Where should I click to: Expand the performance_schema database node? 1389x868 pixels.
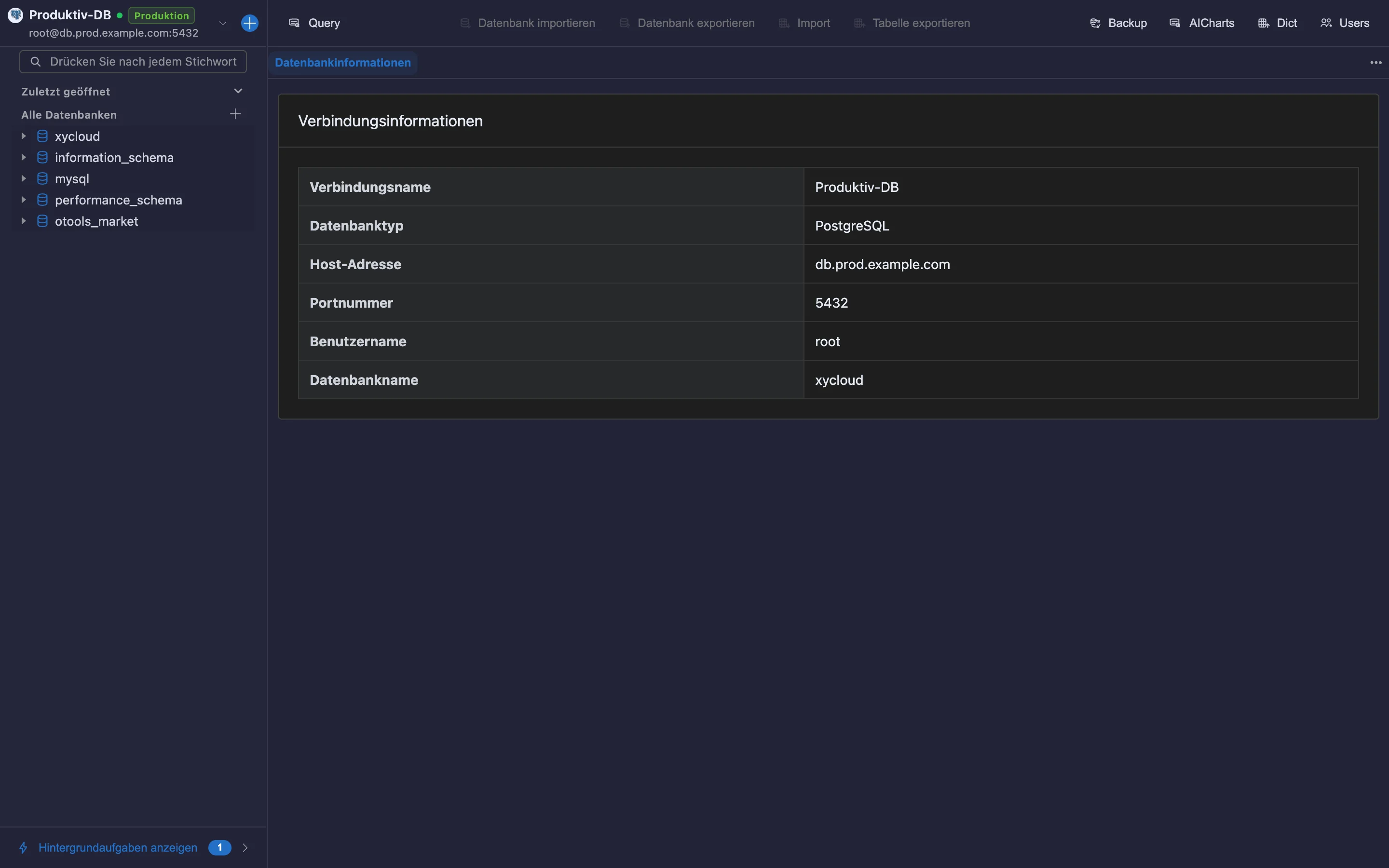click(24, 200)
